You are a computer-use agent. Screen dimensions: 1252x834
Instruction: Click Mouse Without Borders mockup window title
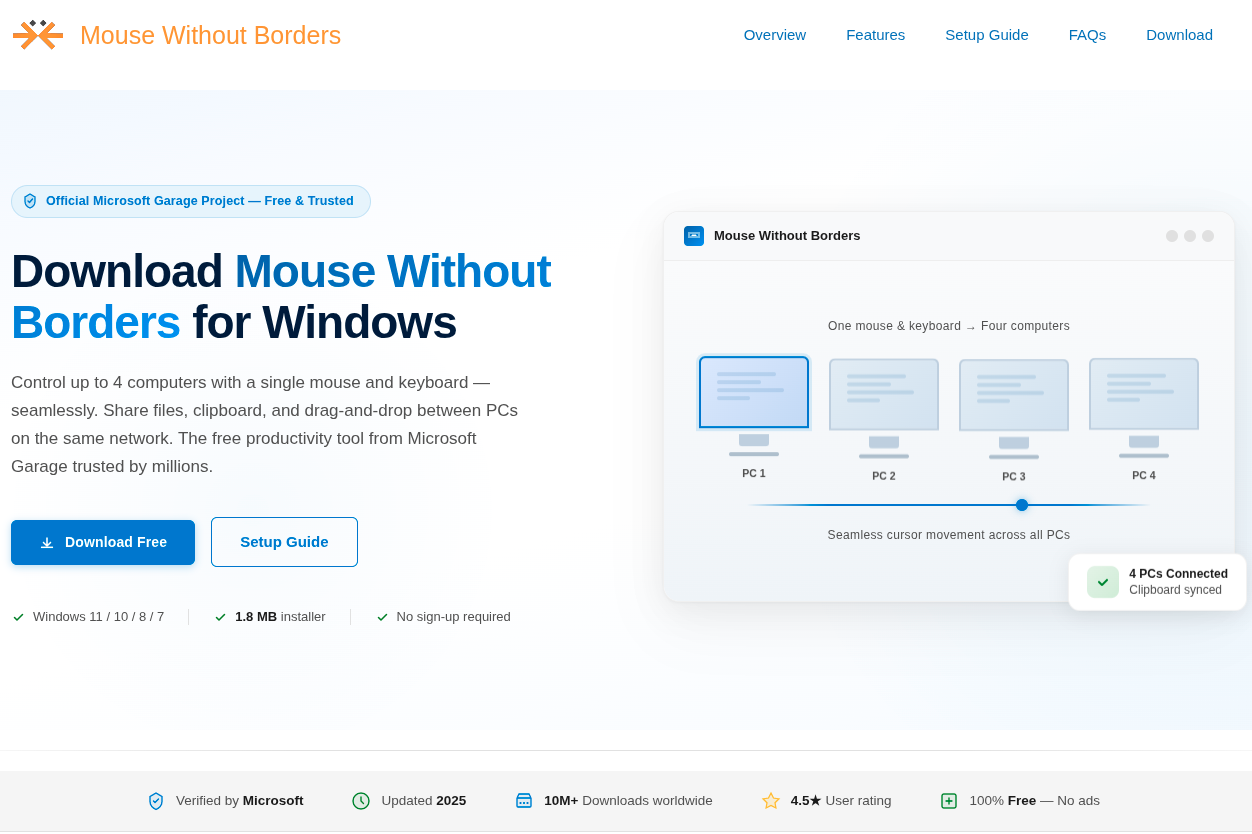click(x=787, y=236)
